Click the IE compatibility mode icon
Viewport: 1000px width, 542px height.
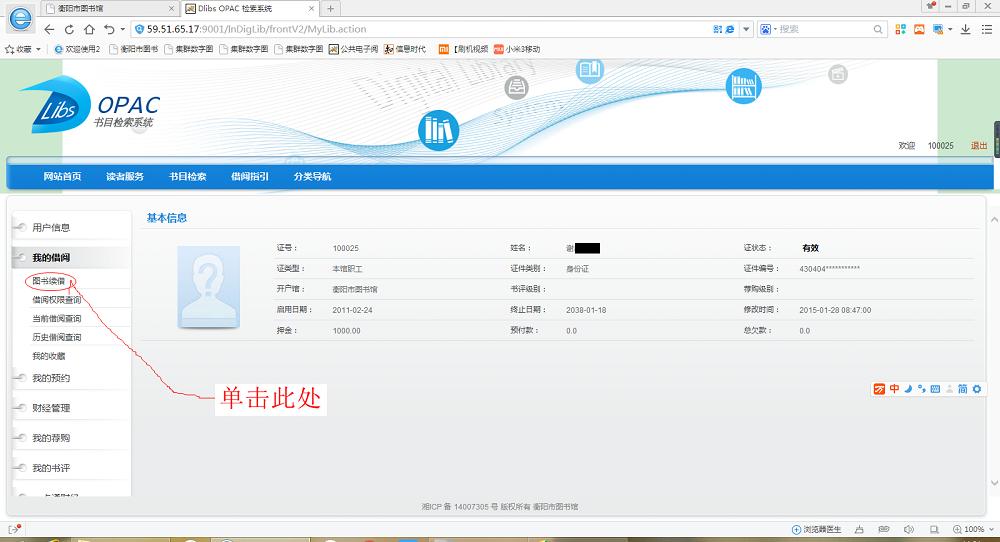730,29
